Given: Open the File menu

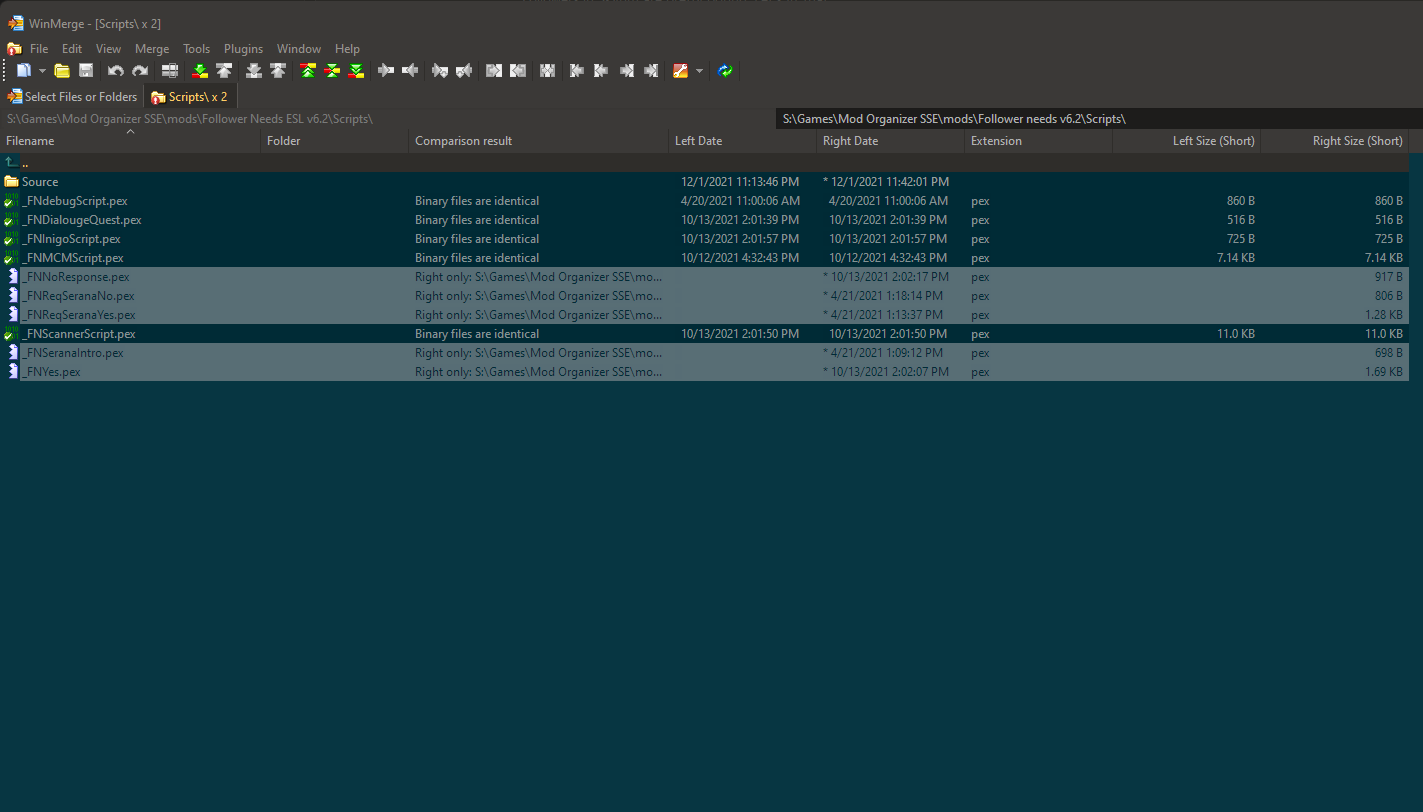Looking at the screenshot, I should (x=39, y=49).
